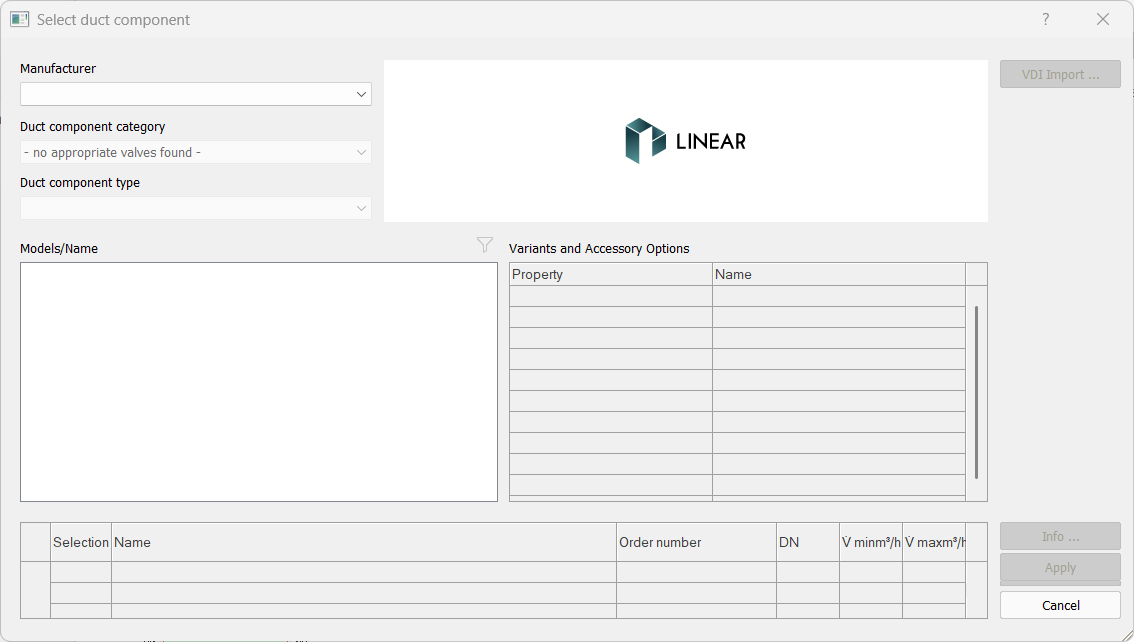Click the LINEAR logo image
Screen dimensions: 1134x642
coord(685,141)
